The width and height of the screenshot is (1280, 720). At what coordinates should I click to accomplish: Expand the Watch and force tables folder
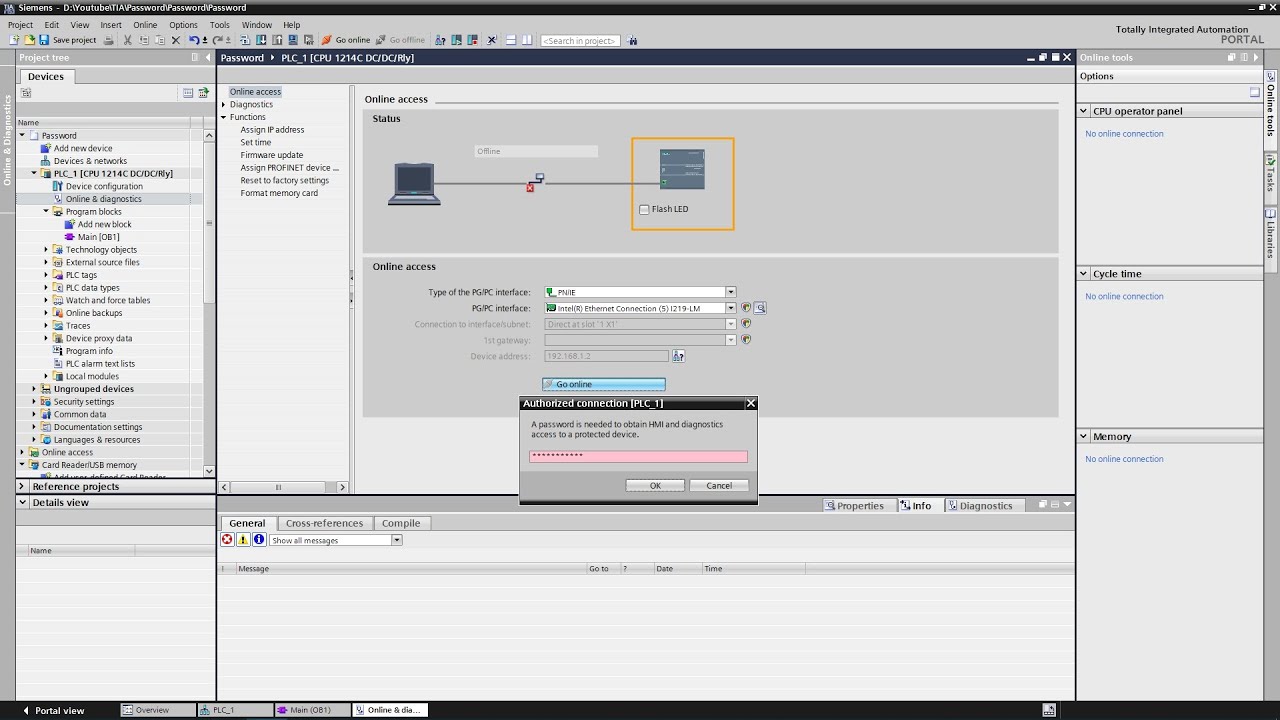pos(46,300)
